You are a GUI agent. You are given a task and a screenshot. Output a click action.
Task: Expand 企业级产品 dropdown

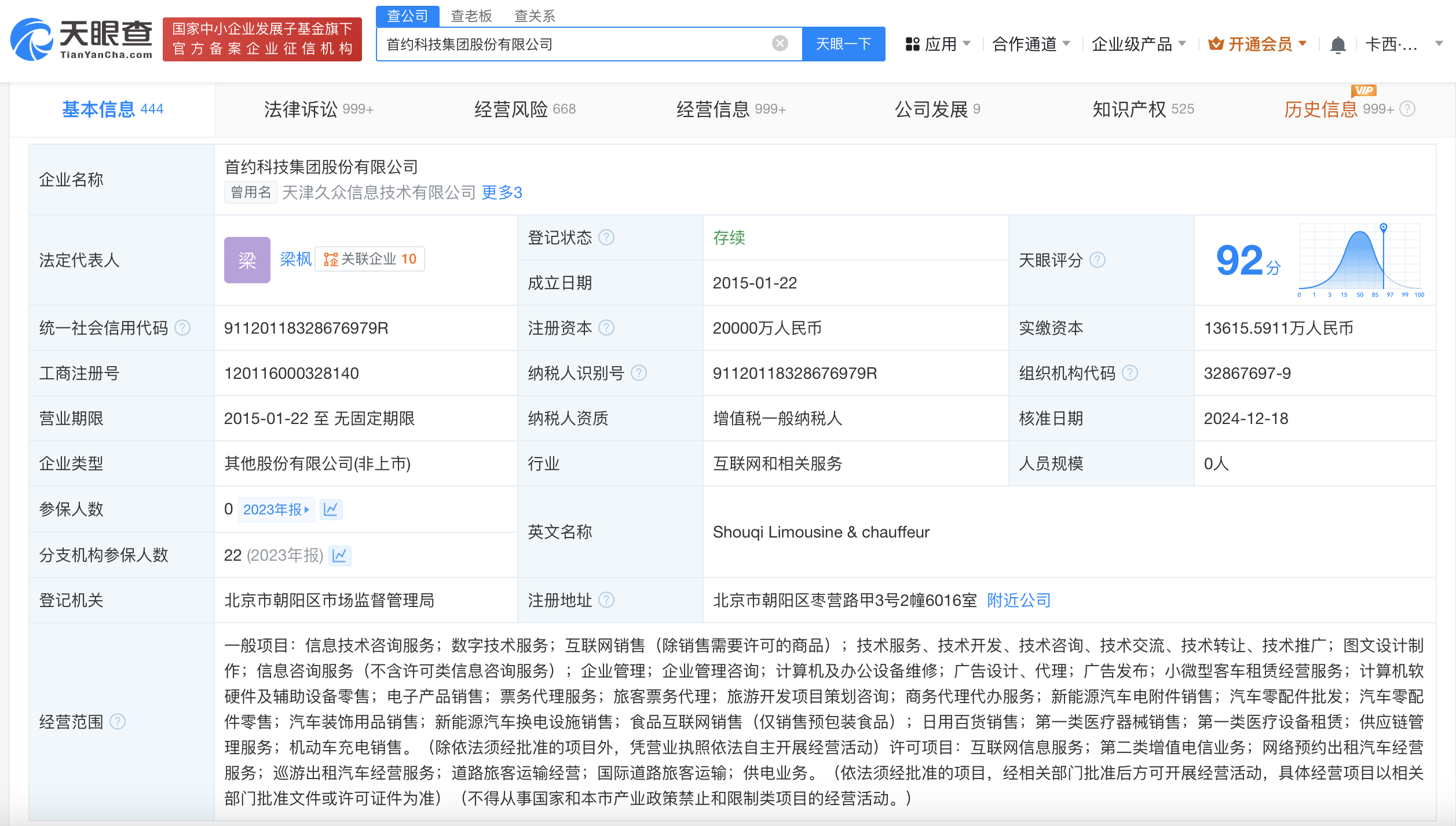1138,44
